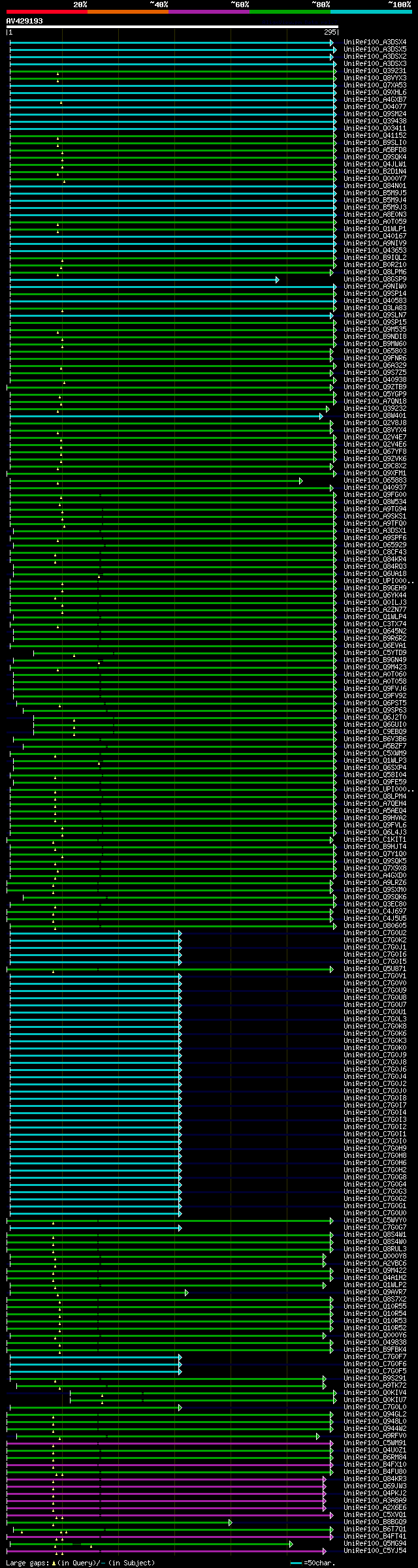Select the UniRef100_A9TK72 label
Viewport: 418px width, 1568px height.
point(375,1386)
